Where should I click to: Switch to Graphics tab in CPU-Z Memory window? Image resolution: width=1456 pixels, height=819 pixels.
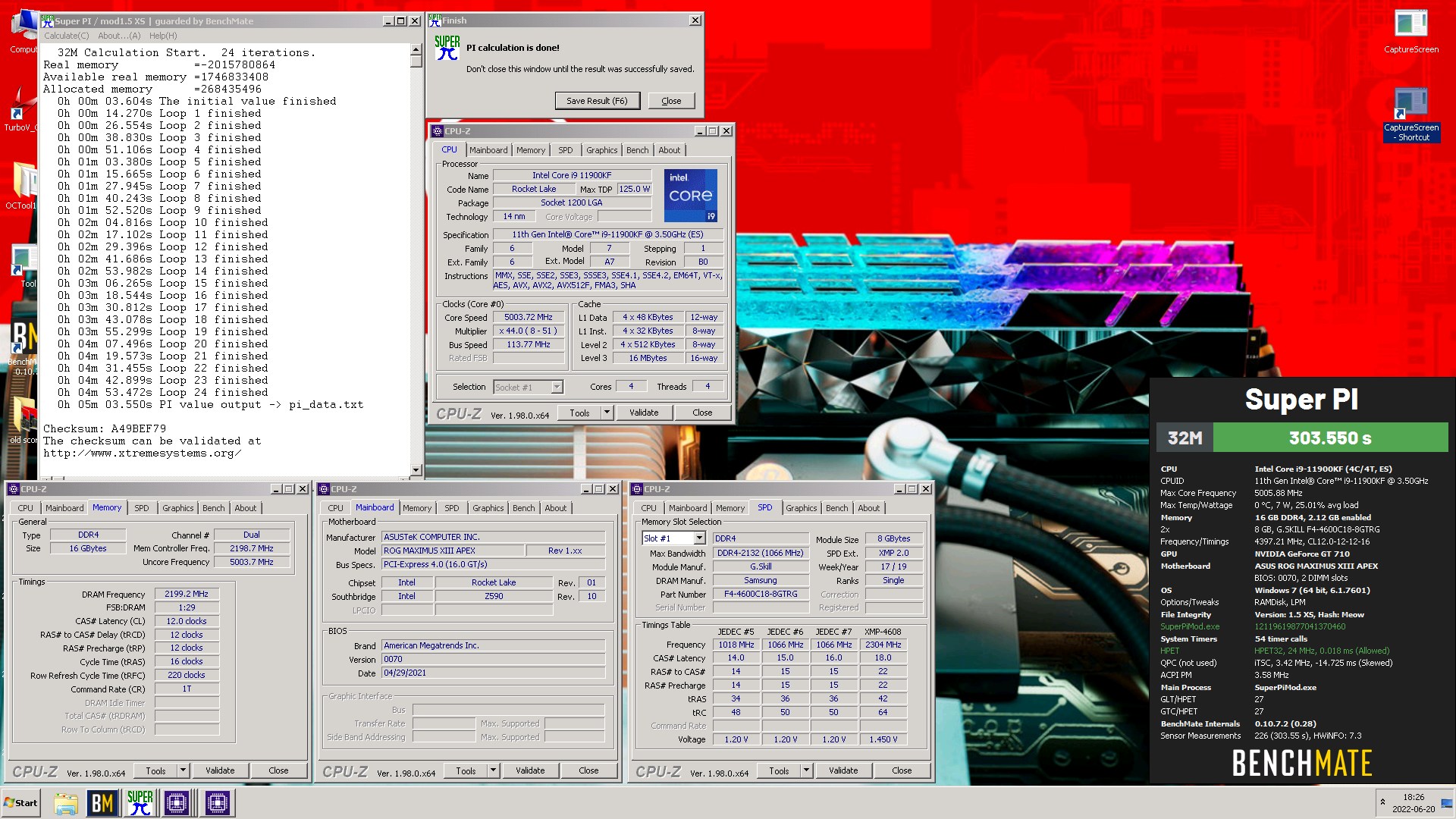(x=178, y=508)
